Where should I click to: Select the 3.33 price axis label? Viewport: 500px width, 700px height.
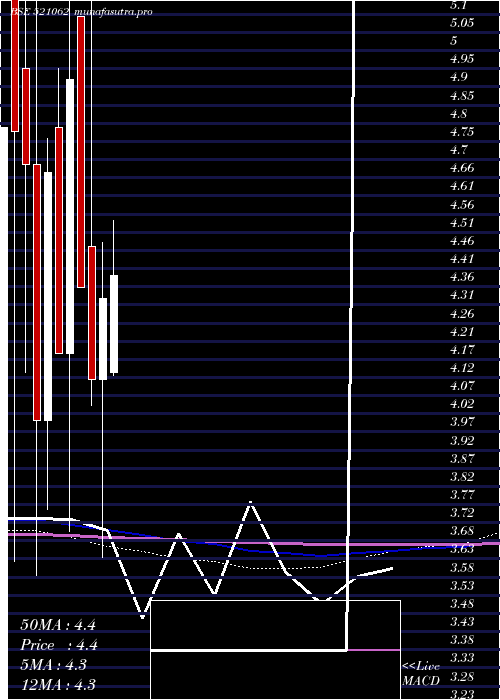[x=462, y=658]
